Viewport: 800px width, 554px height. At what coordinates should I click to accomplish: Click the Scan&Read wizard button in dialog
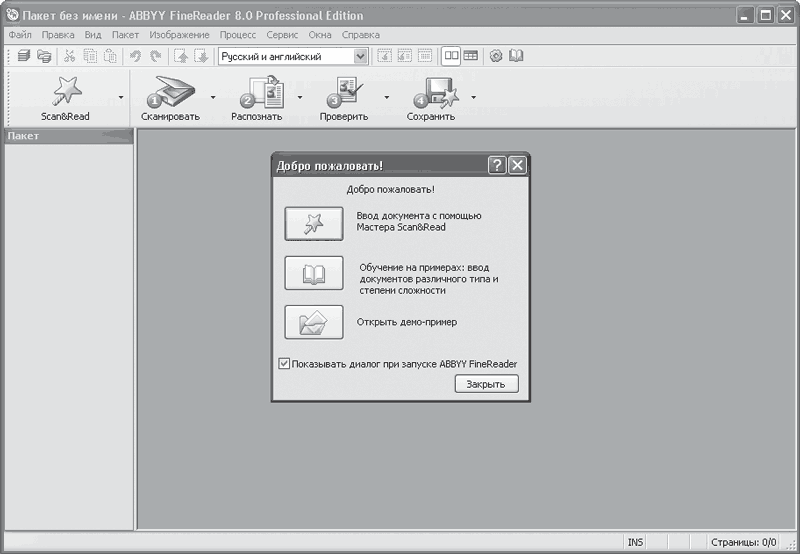pyautogui.click(x=314, y=223)
